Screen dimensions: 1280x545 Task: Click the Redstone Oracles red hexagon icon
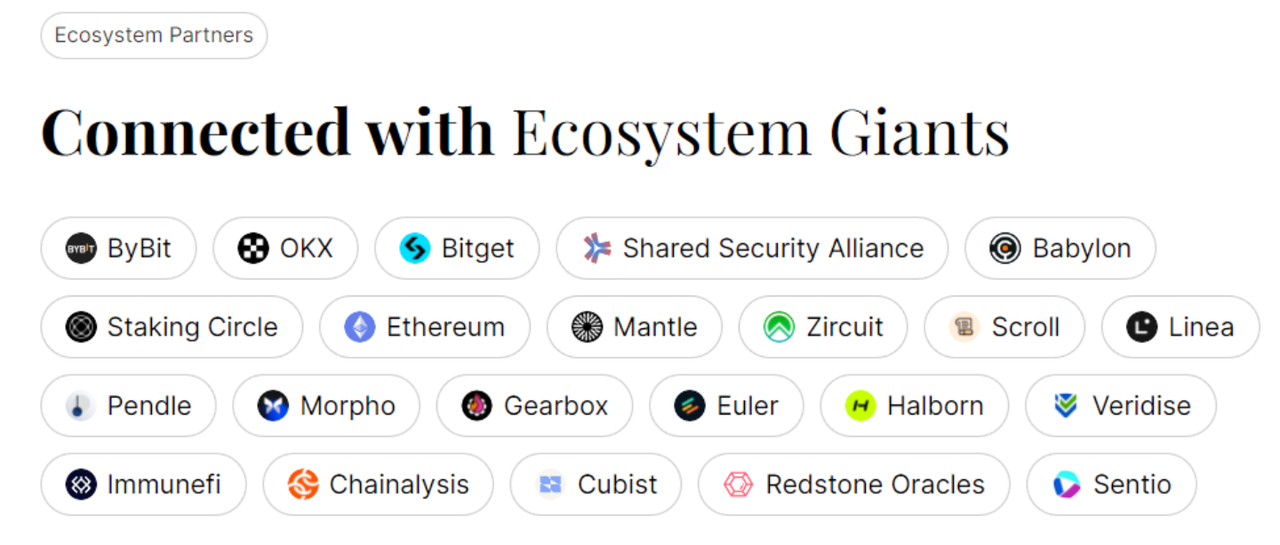[738, 485]
